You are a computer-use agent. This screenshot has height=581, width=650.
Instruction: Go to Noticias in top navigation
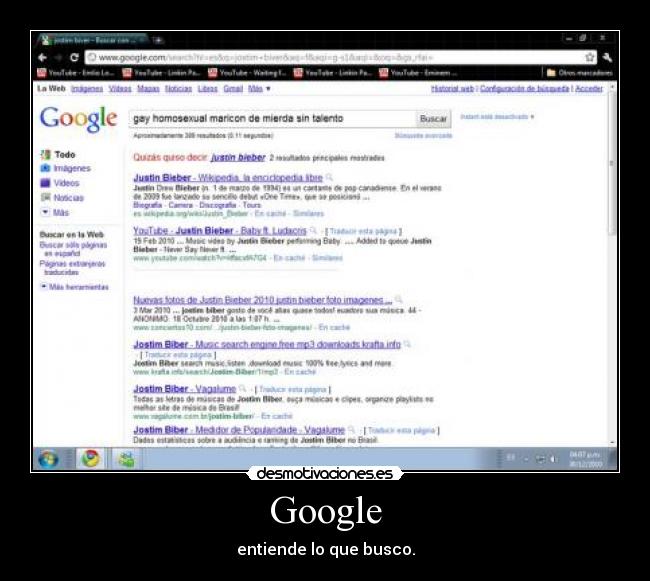[178, 89]
